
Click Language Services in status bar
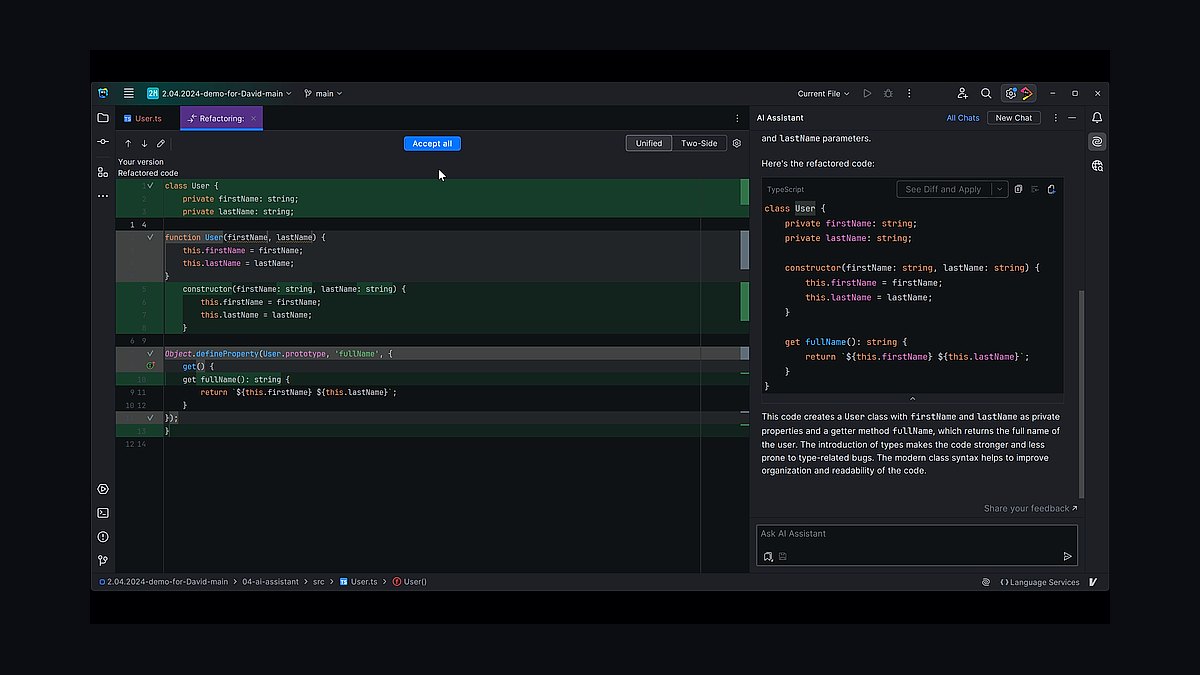[x=1040, y=582]
